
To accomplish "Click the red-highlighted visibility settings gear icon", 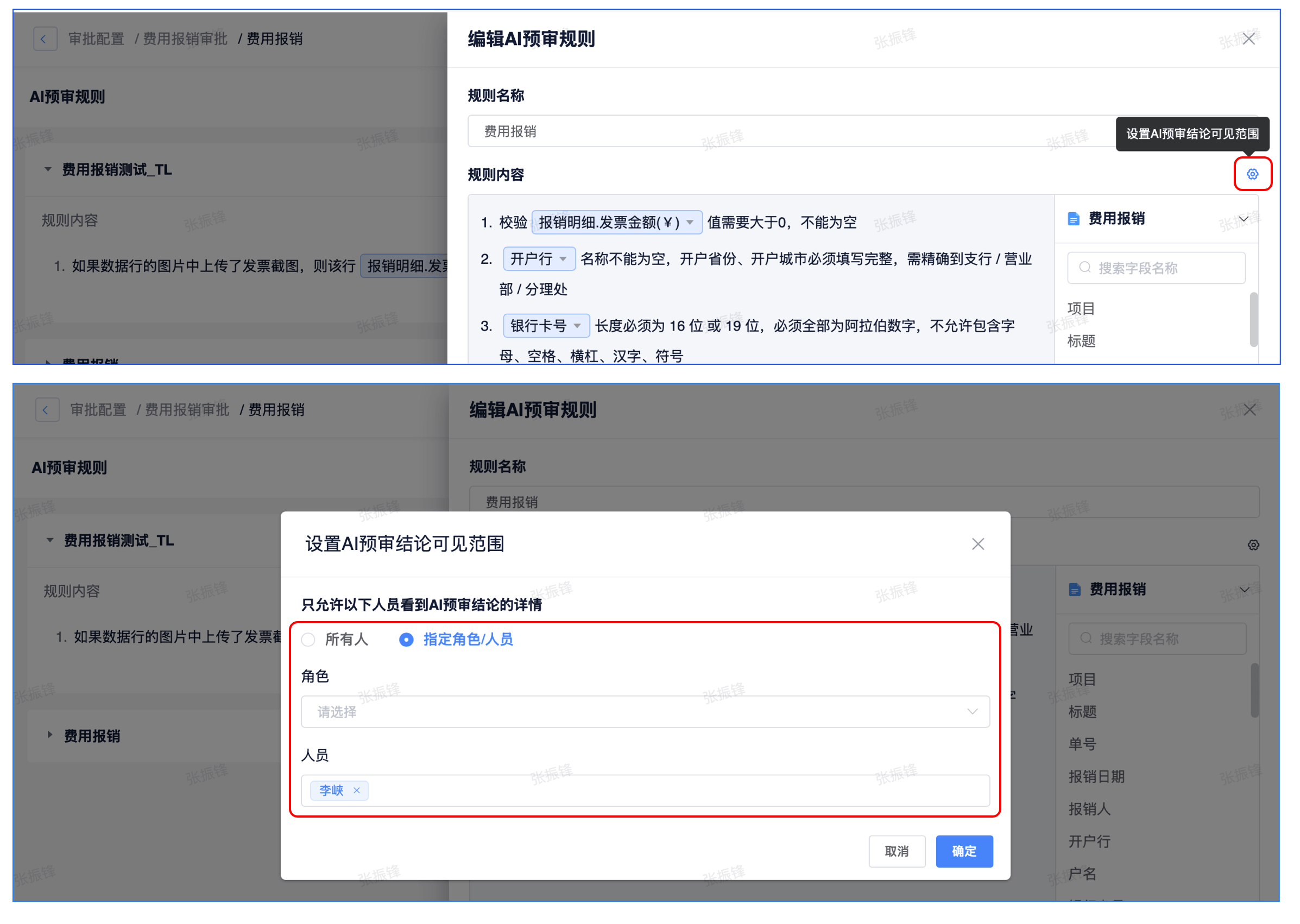I will (1252, 174).
